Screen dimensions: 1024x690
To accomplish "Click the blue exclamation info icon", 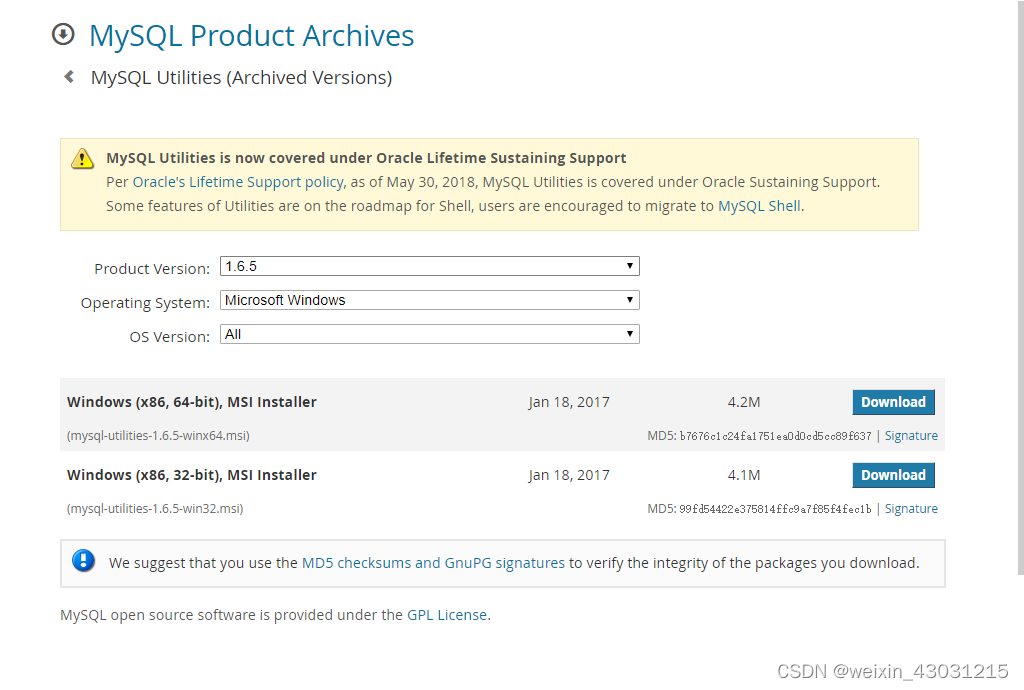I will pyautogui.click(x=84, y=560).
